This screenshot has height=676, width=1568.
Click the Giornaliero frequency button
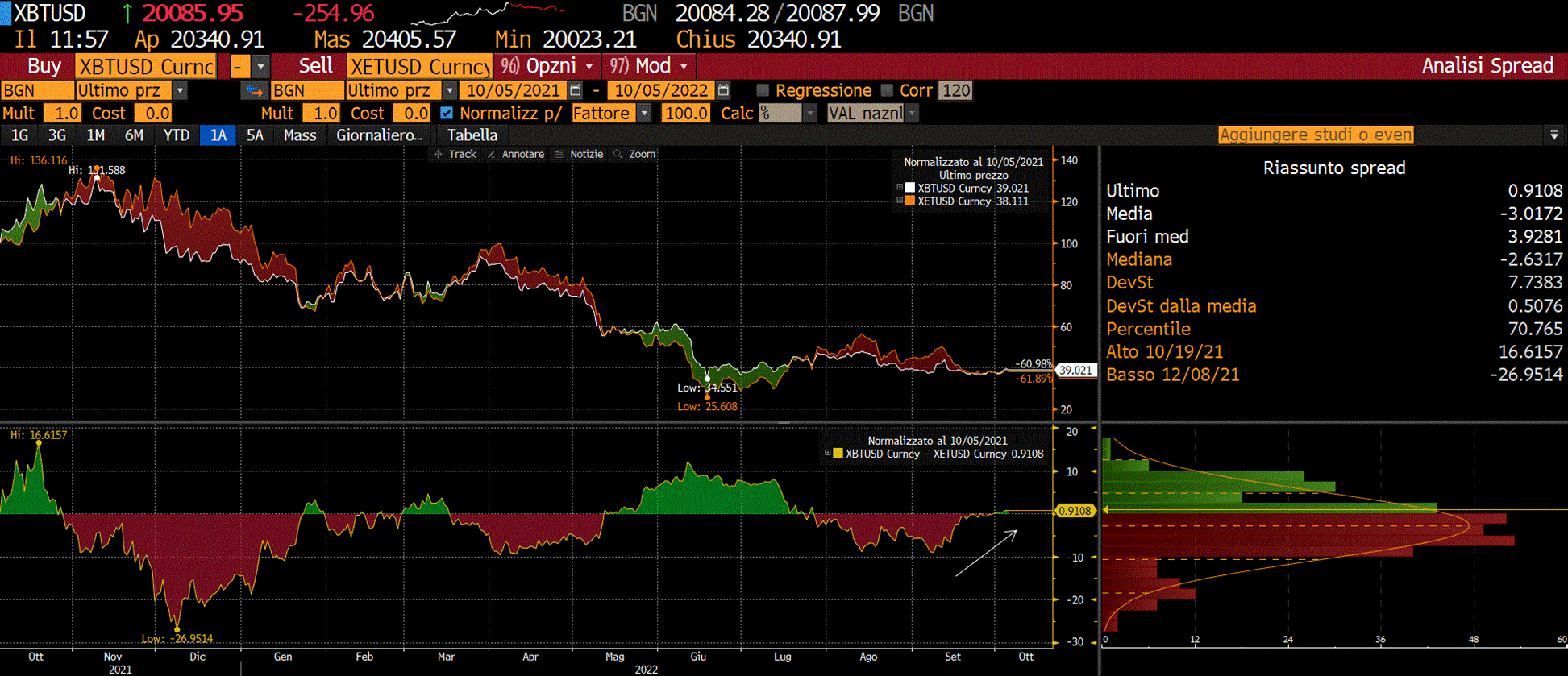pos(379,135)
